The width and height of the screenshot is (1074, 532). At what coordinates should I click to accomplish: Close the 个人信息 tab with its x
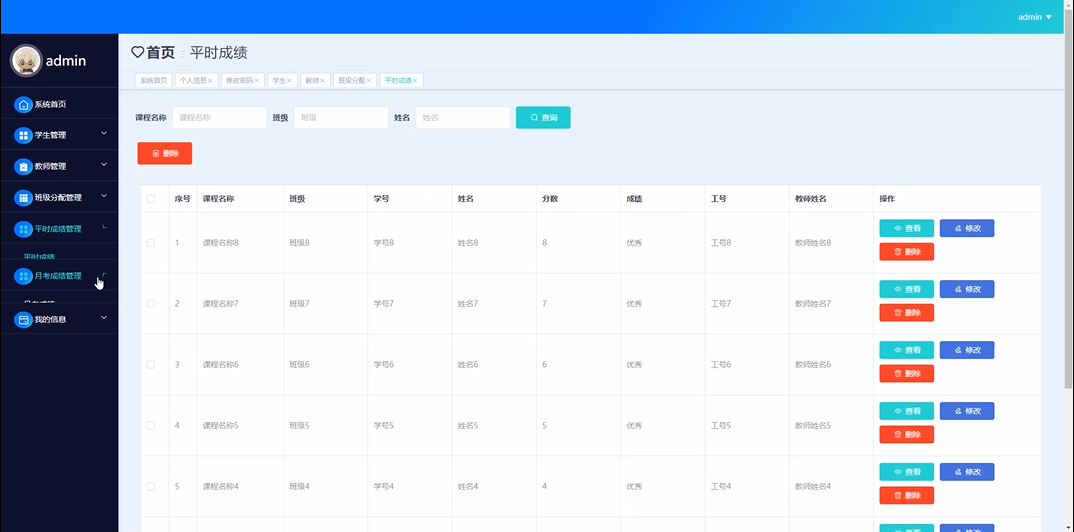[x=210, y=81]
